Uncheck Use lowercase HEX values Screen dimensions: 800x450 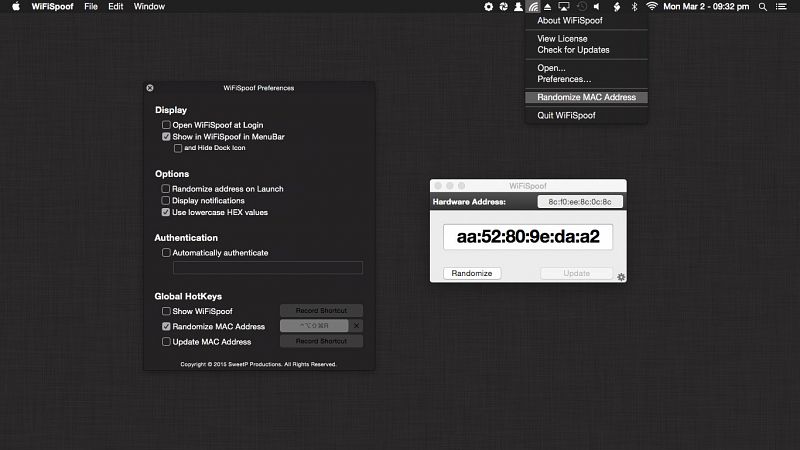pyautogui.click(x=166, y=212)
